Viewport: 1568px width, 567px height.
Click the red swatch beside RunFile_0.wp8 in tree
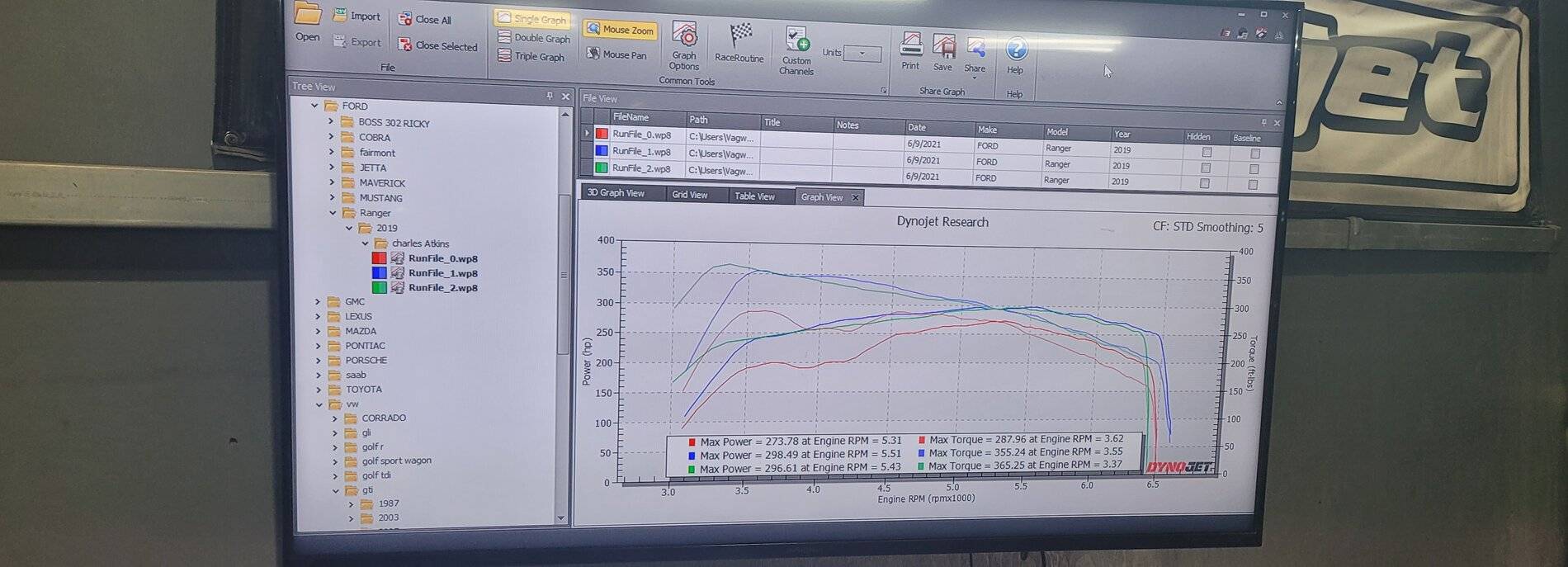coord(379,258)
